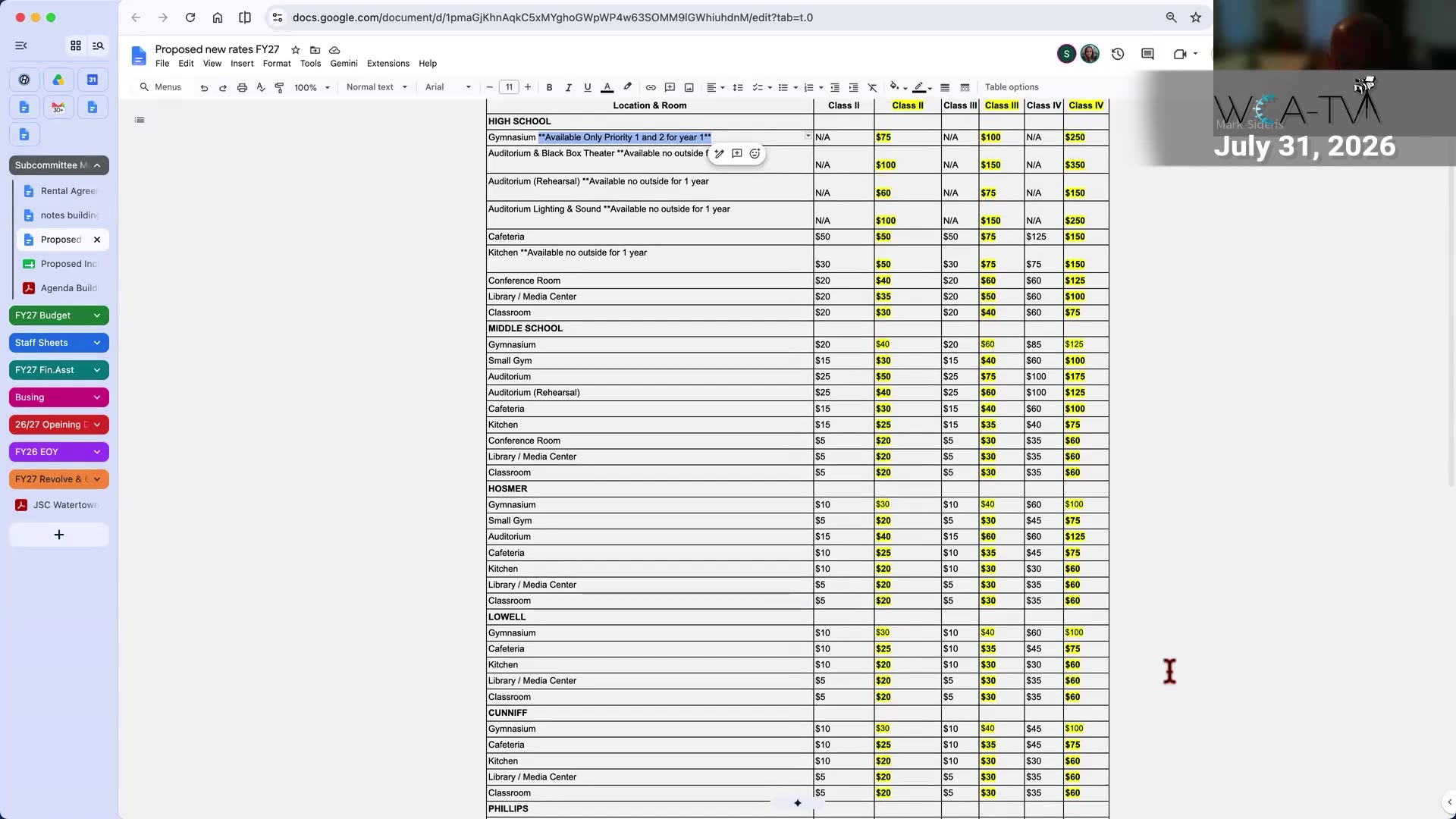Open the File menu
The width and height of the screenshot is (1456, 819).
pyautogui.click(x=162, y=64)
